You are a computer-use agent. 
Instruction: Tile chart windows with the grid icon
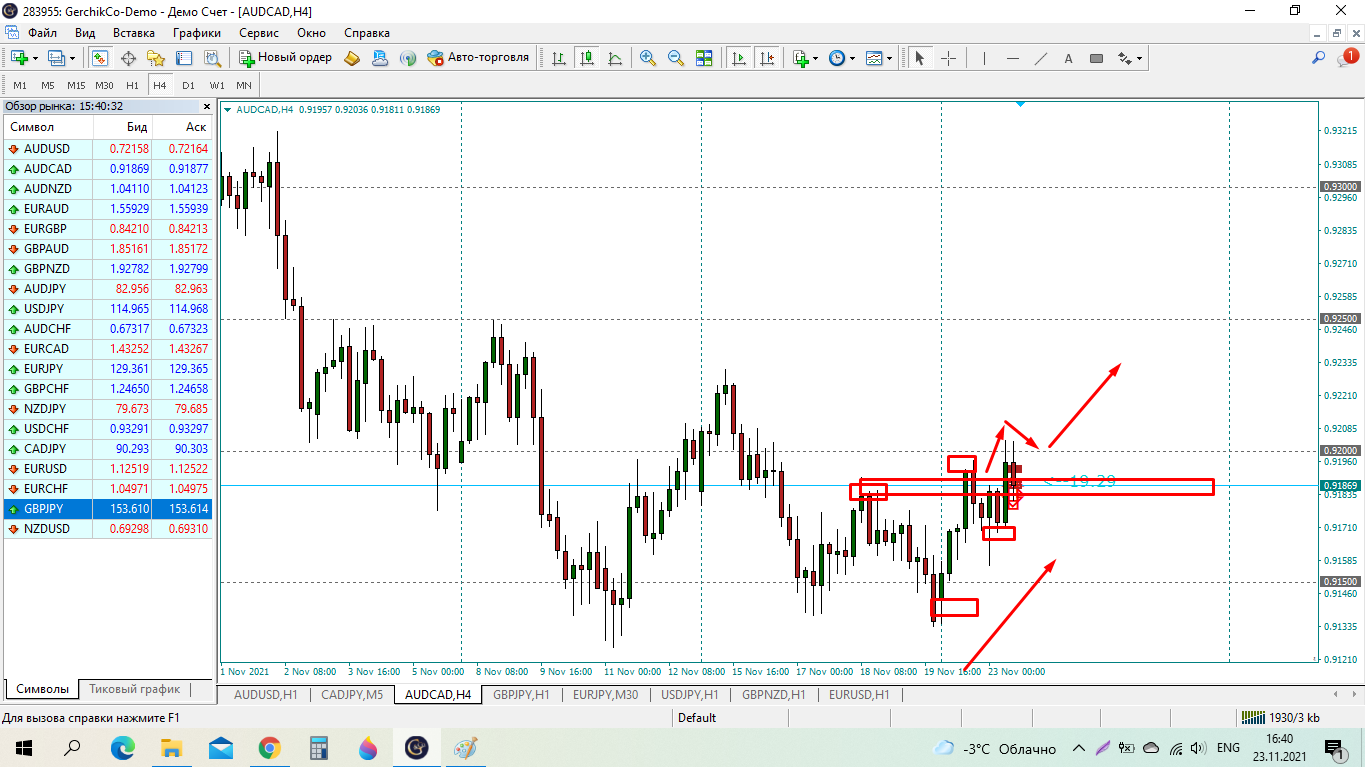click(x=705, y=58)
